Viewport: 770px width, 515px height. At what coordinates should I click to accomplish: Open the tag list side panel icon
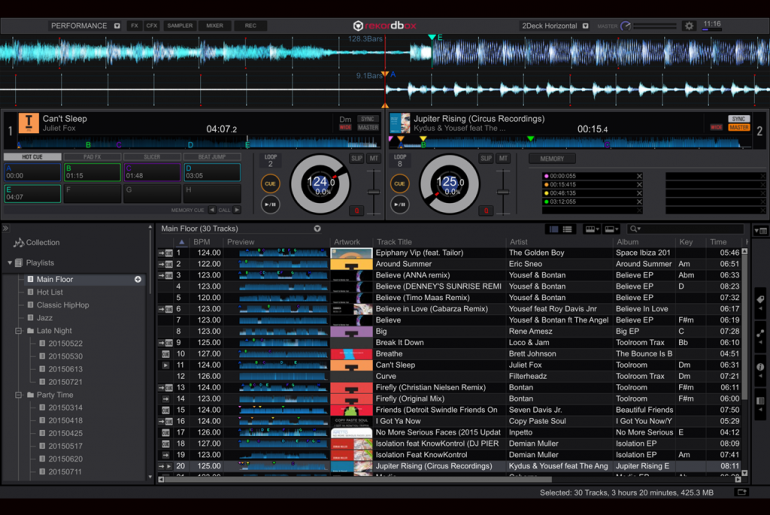[x=760, y=299]
